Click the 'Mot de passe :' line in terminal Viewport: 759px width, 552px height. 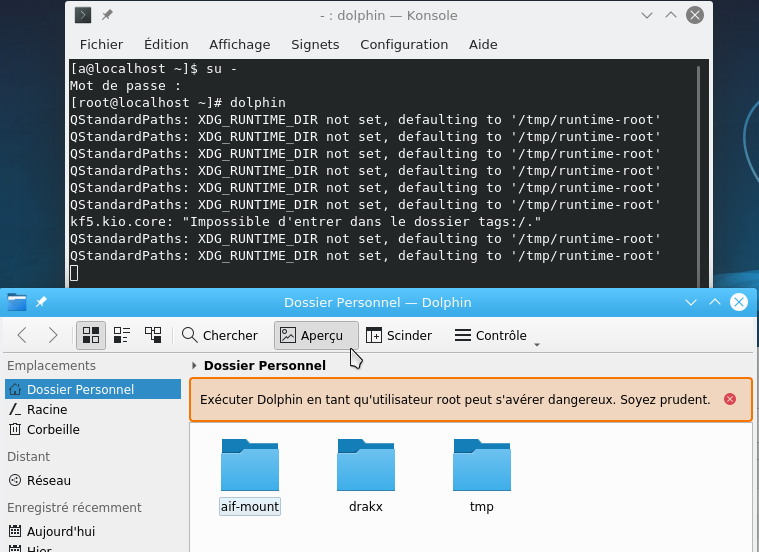tap(125, 86)
